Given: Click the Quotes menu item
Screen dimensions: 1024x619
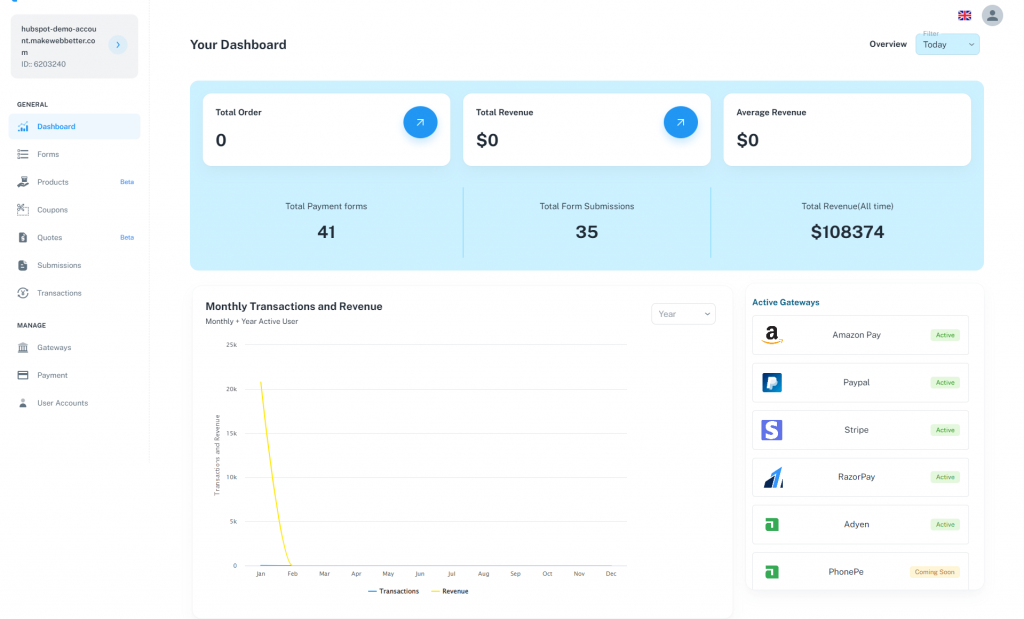Looking at the screenshot, I should (49, 237).
